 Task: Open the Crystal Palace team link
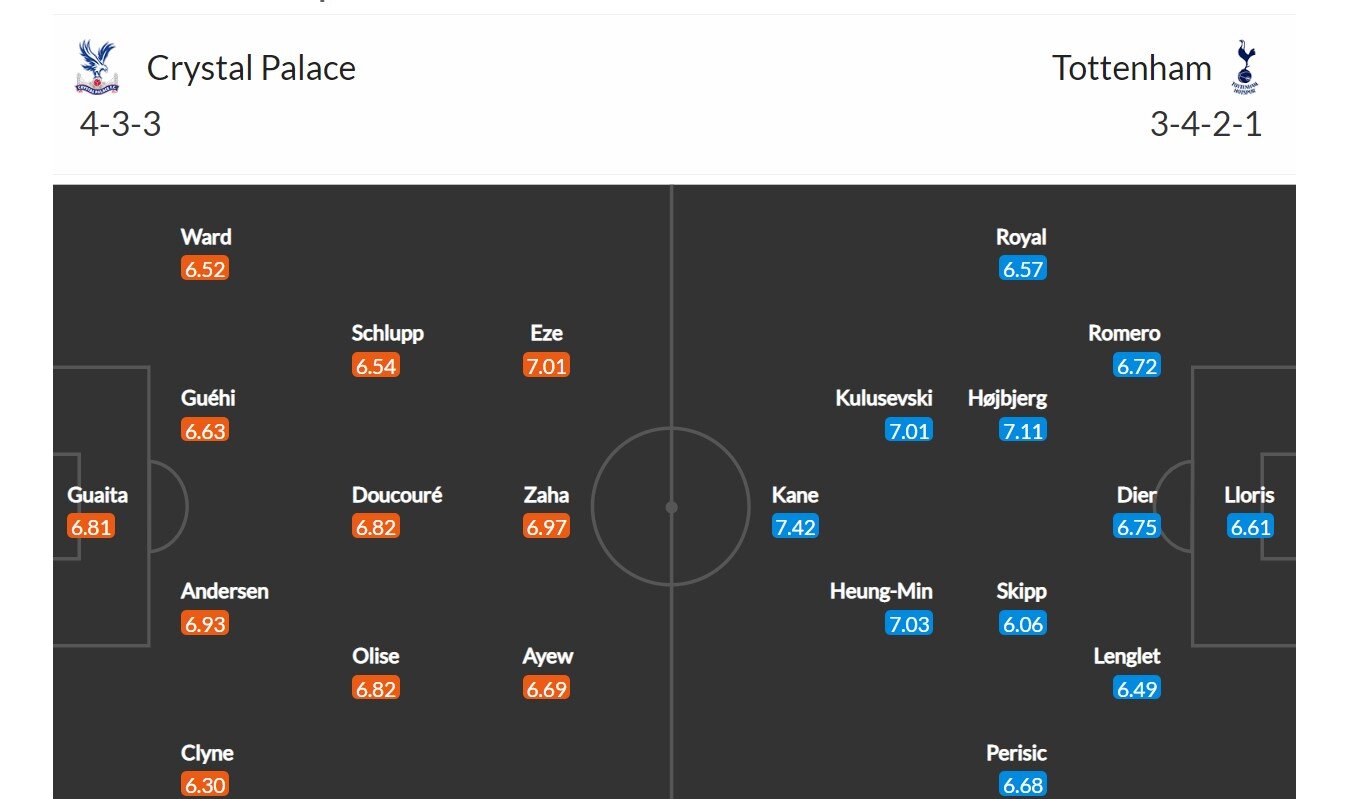point(251,68)
